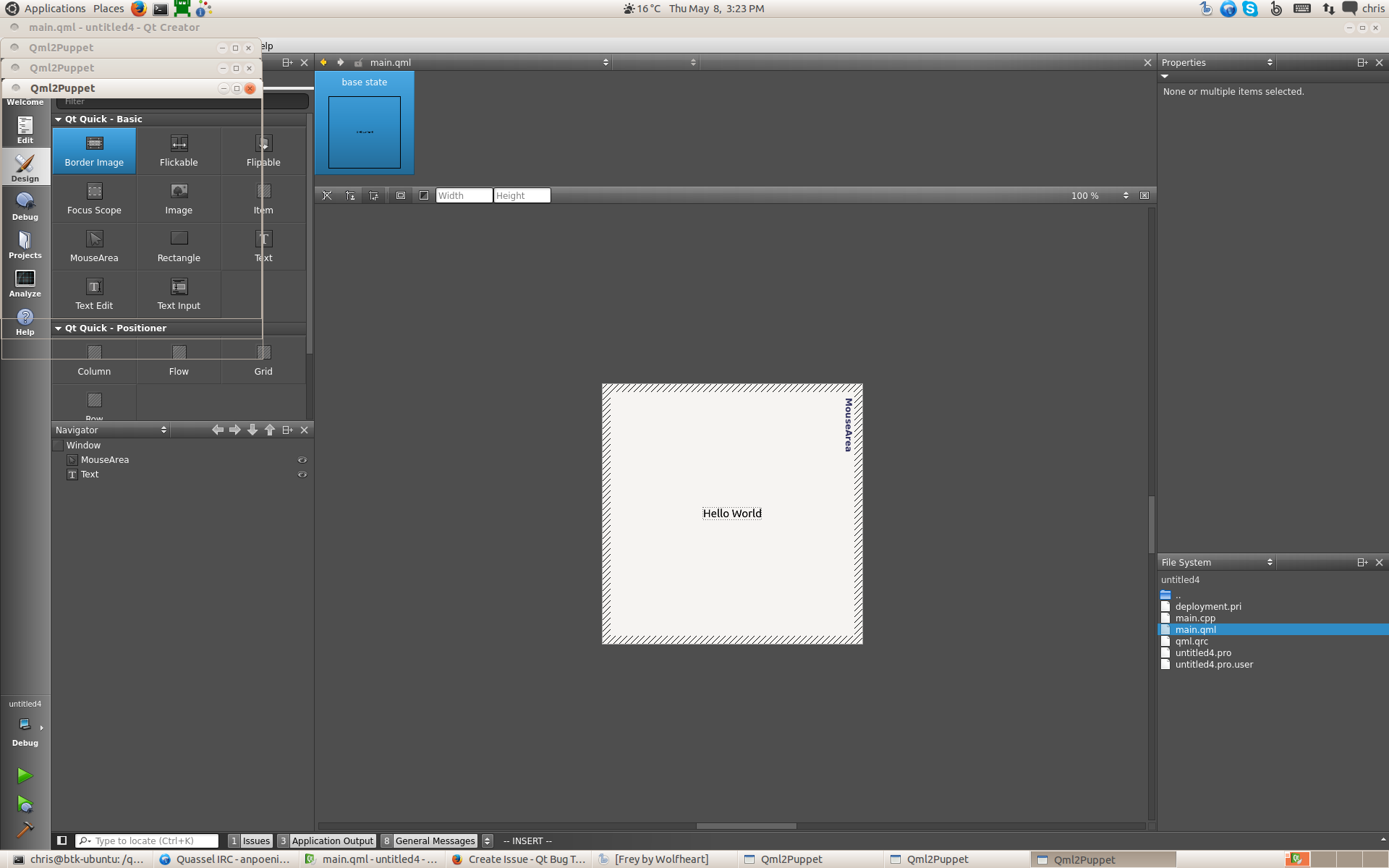The width and height of the screenshot is (1389, 868).
Task: Collapse the Qt Quick - Basic section
Action: [x=59, y=119]
